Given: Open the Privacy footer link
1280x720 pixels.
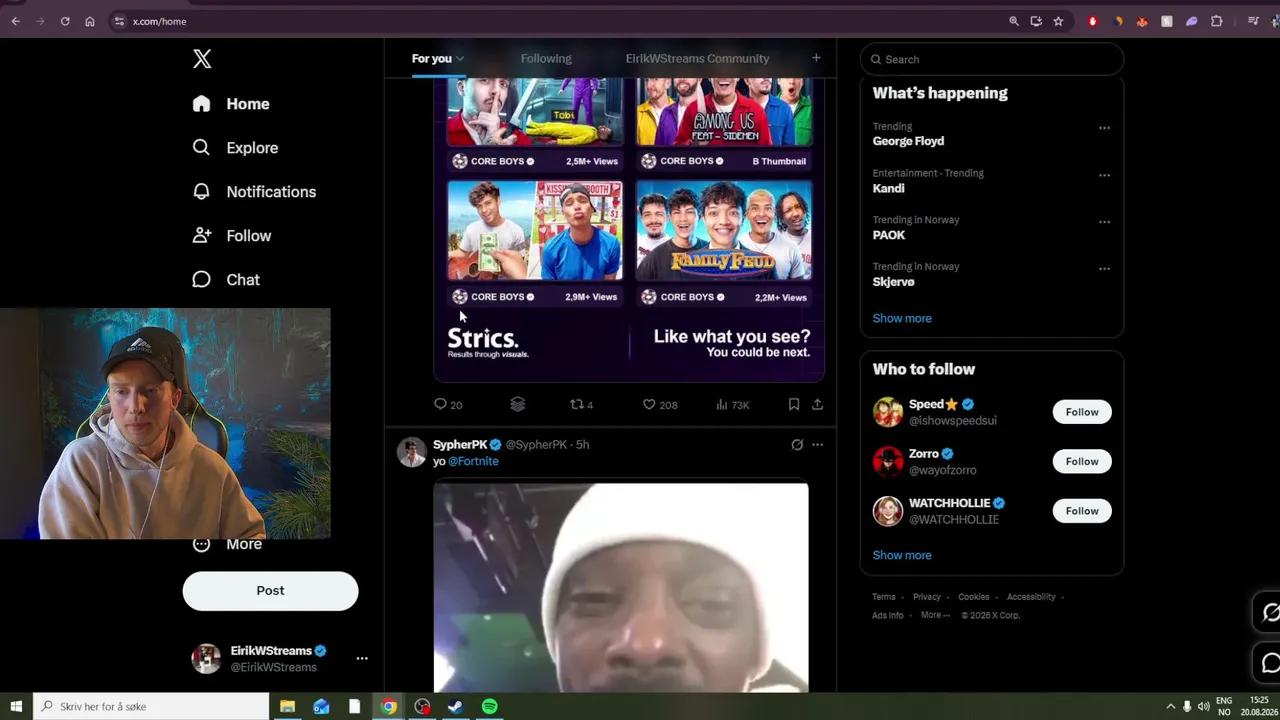Looking at the screenshot, I should [x=927, y=597].
